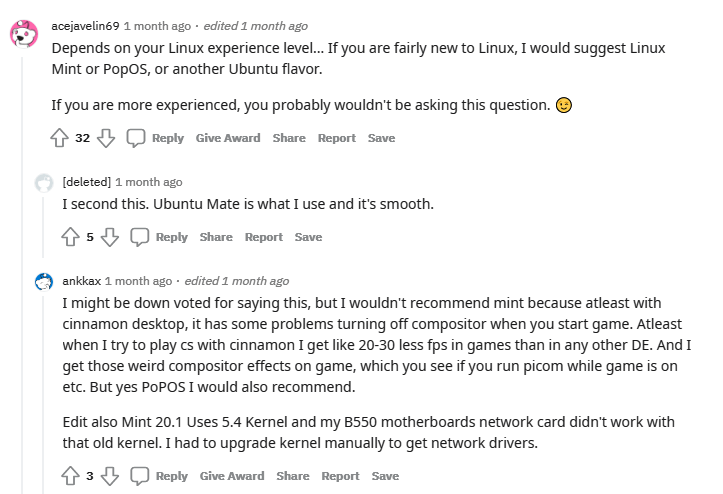The image size is (723, 494).
Task: Save ankkax's comment
Action: pyautogui.click(x=385, y=476)
